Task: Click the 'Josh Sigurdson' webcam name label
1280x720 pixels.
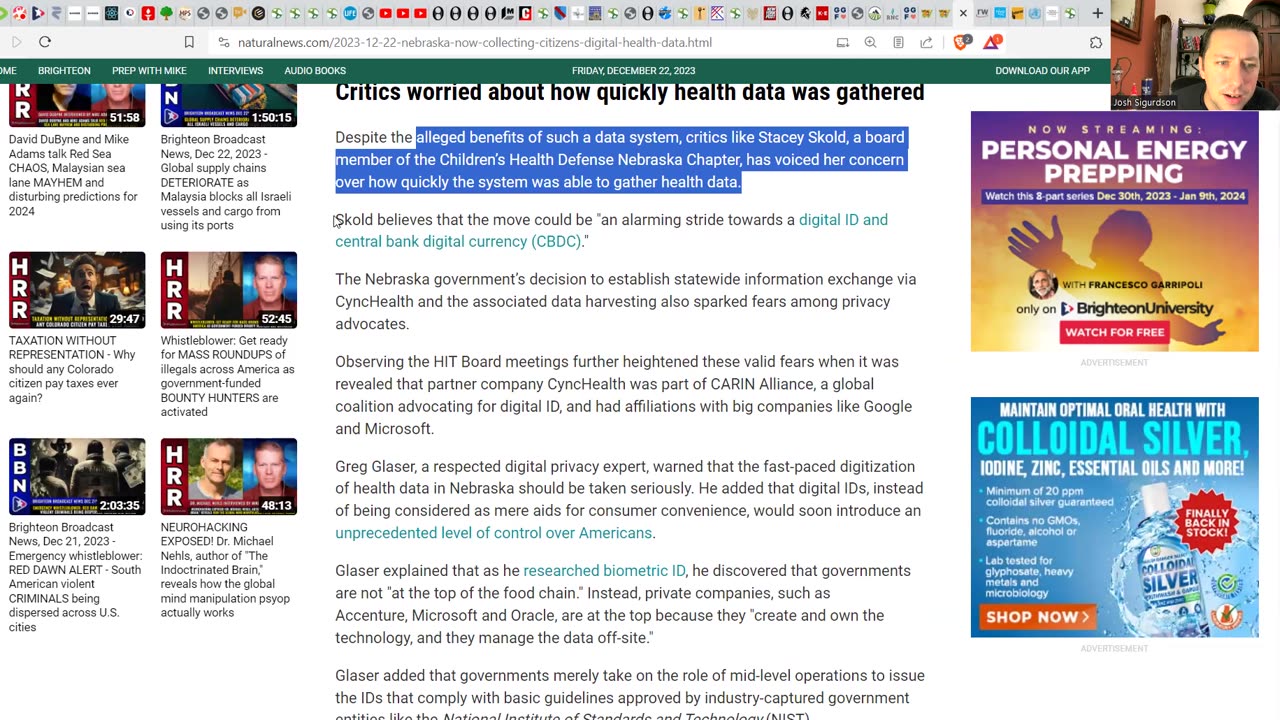Action: (1144, 102)
